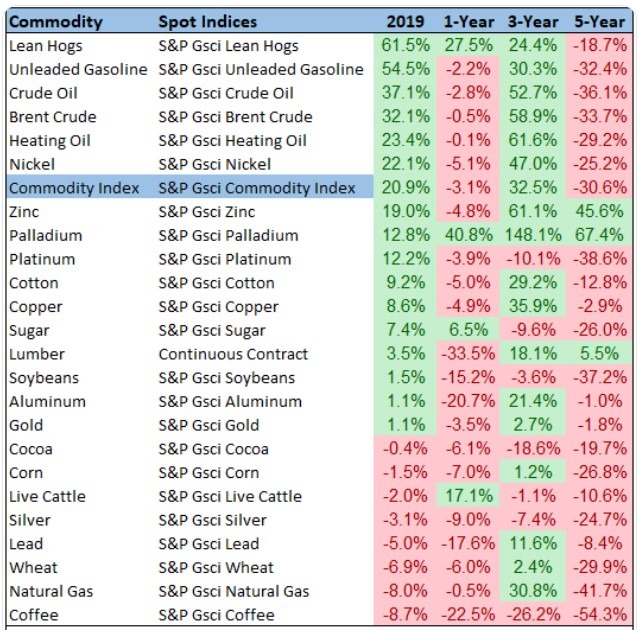Screen dimensions: 637x630
Task: Click Coffee 5-Year value -54.3%
Action: click(599, 615)
